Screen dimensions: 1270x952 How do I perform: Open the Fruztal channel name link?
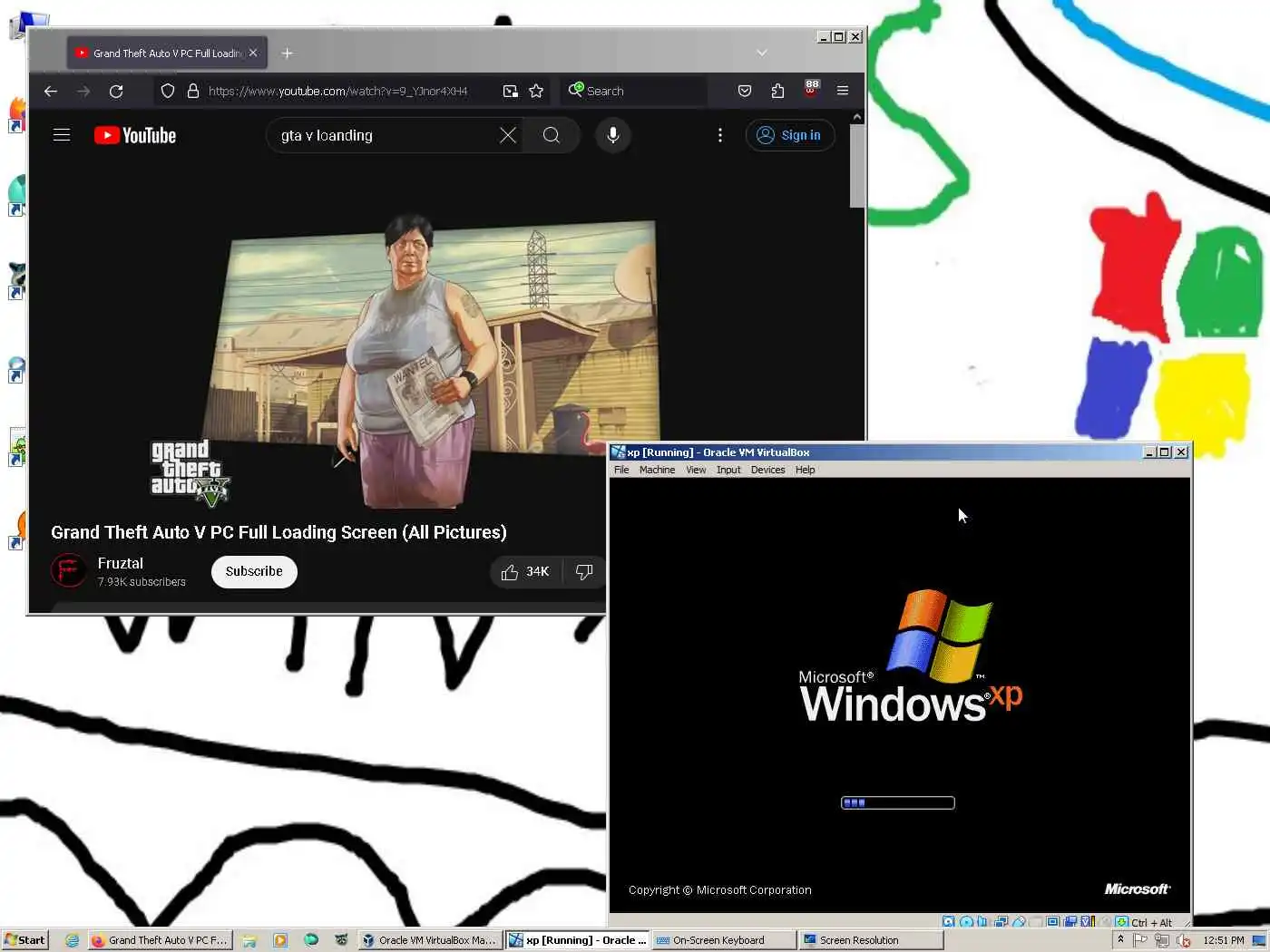point(120,563)
